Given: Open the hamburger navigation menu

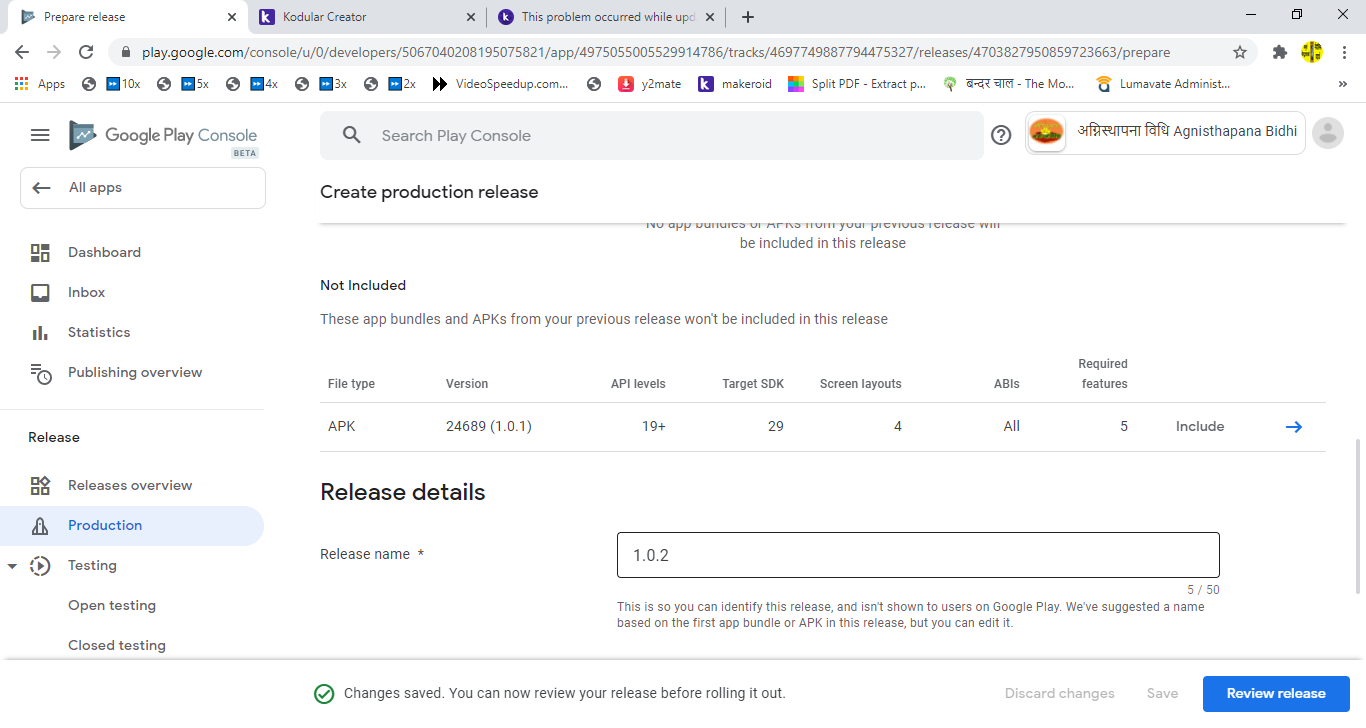Looking at the screenshot, I should click(x=40, y=135).
